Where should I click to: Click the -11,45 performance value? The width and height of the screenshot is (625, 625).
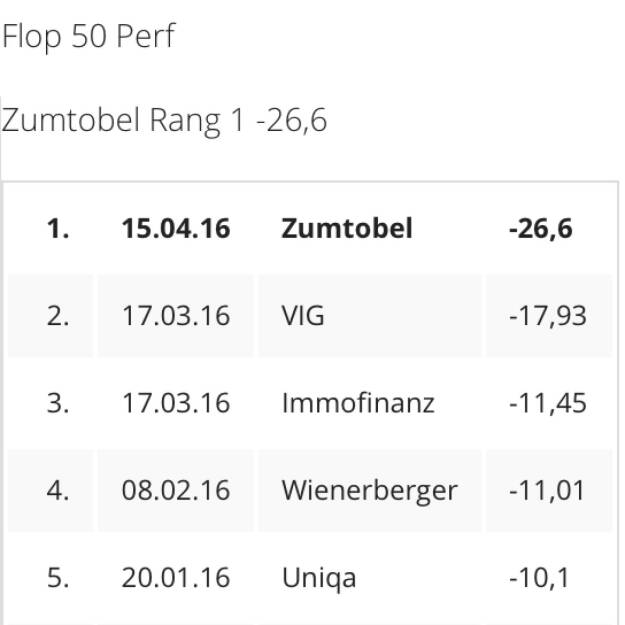(x=547, y=403)
